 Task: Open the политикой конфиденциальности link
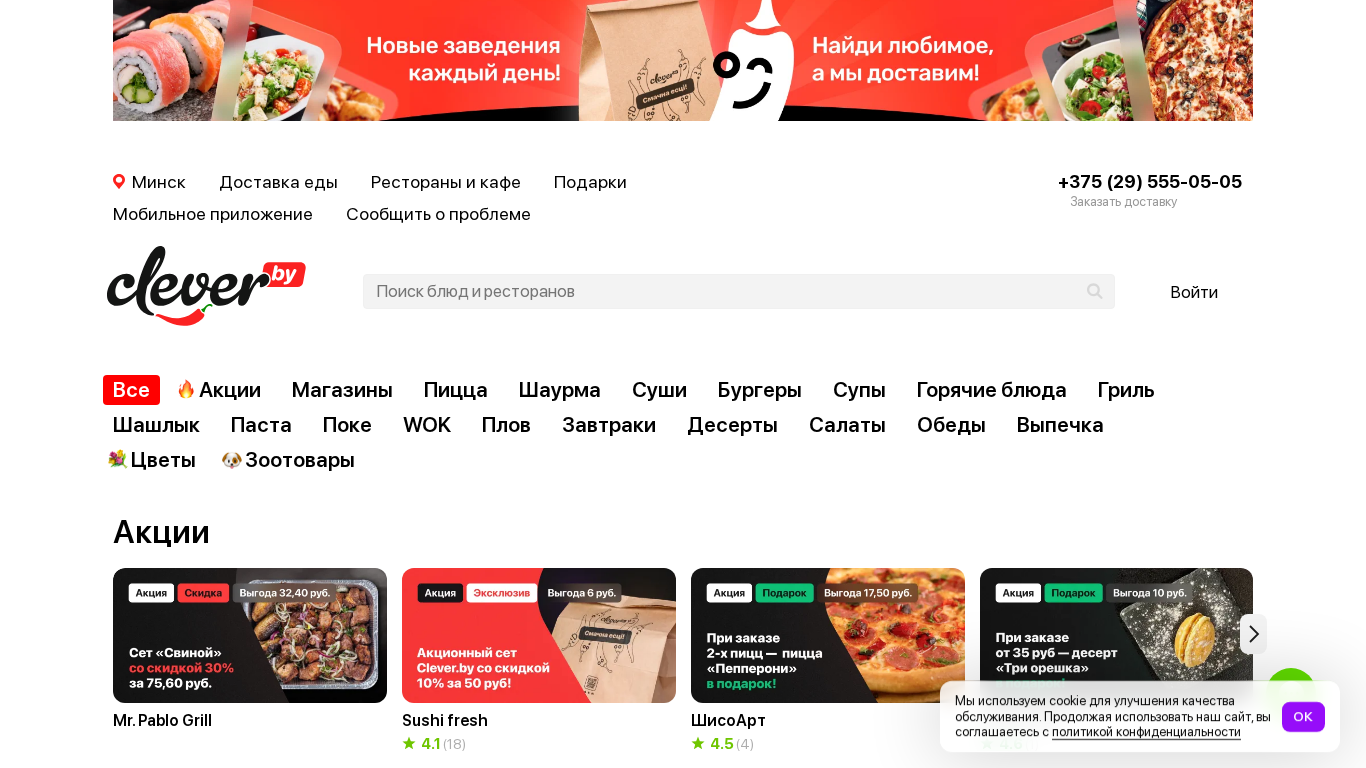(x=1146, y=732)
